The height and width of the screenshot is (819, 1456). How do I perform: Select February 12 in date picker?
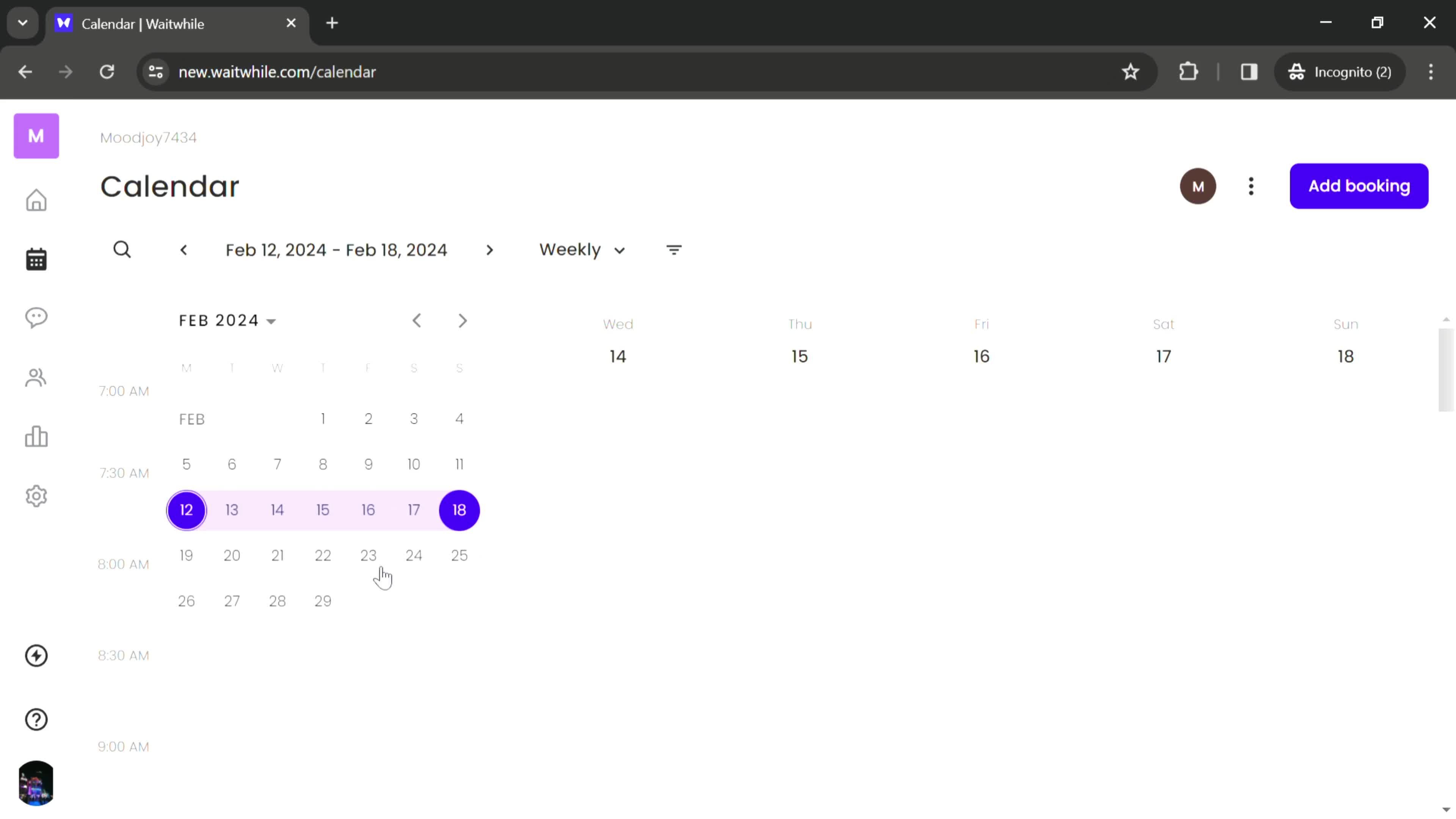[187, 510]
